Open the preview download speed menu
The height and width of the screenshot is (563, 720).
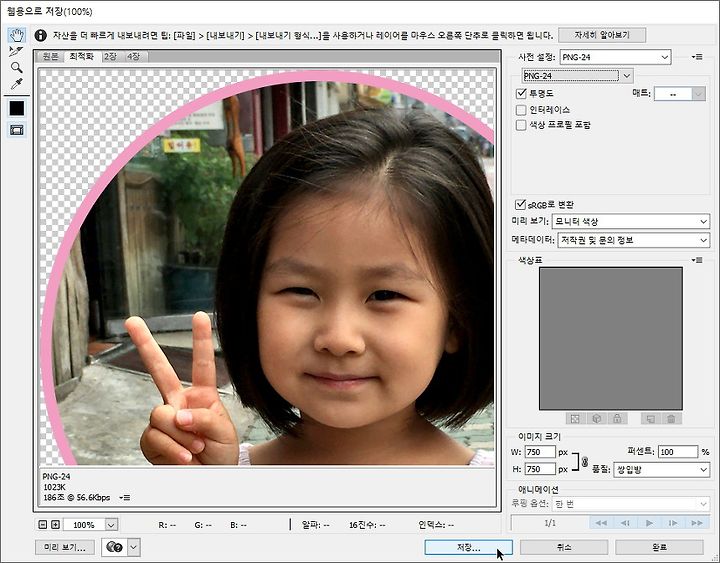pos(124,498)
